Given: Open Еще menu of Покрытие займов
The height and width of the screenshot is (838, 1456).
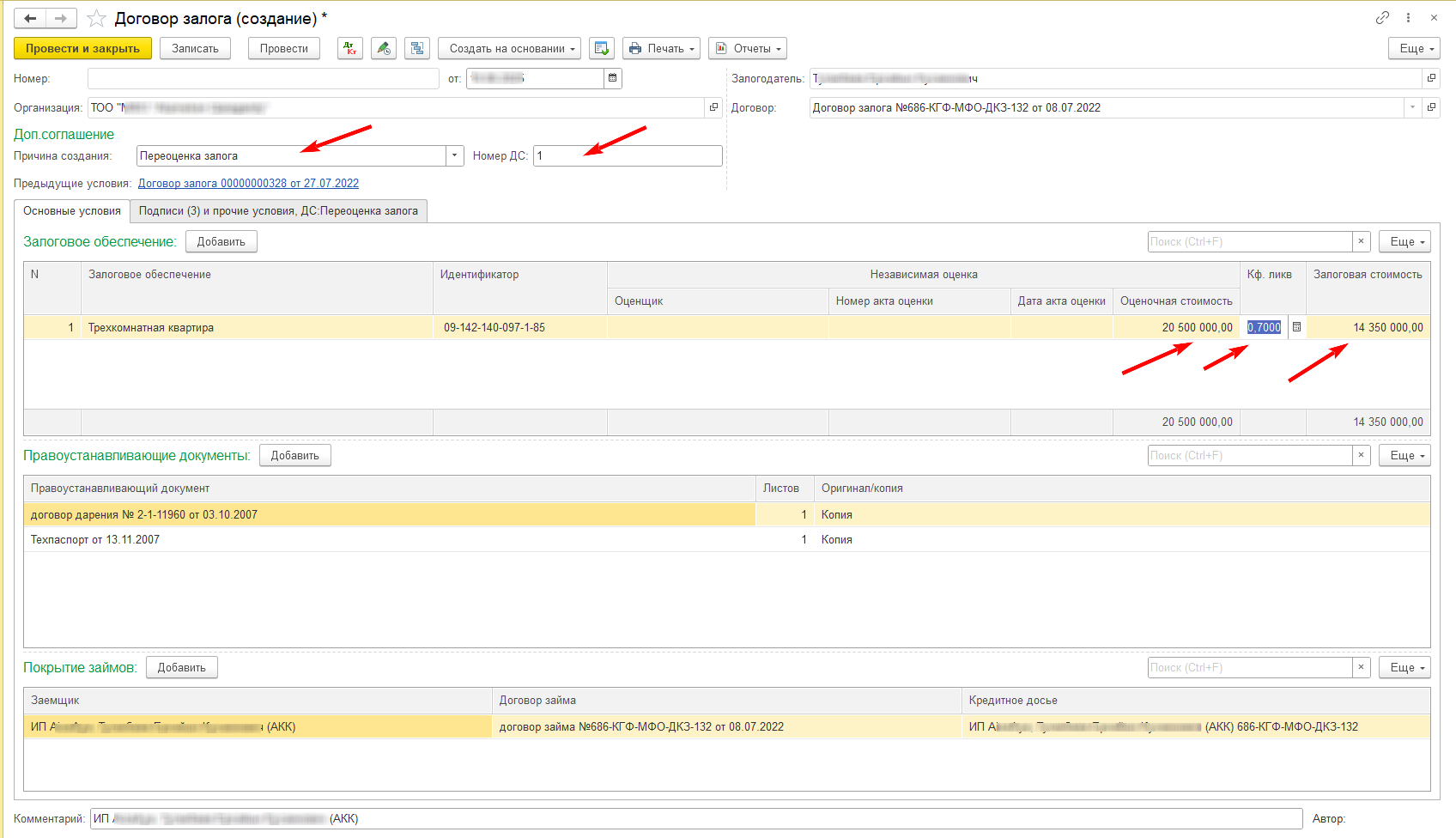Looking at the screenshot, I should point(1404,667).
